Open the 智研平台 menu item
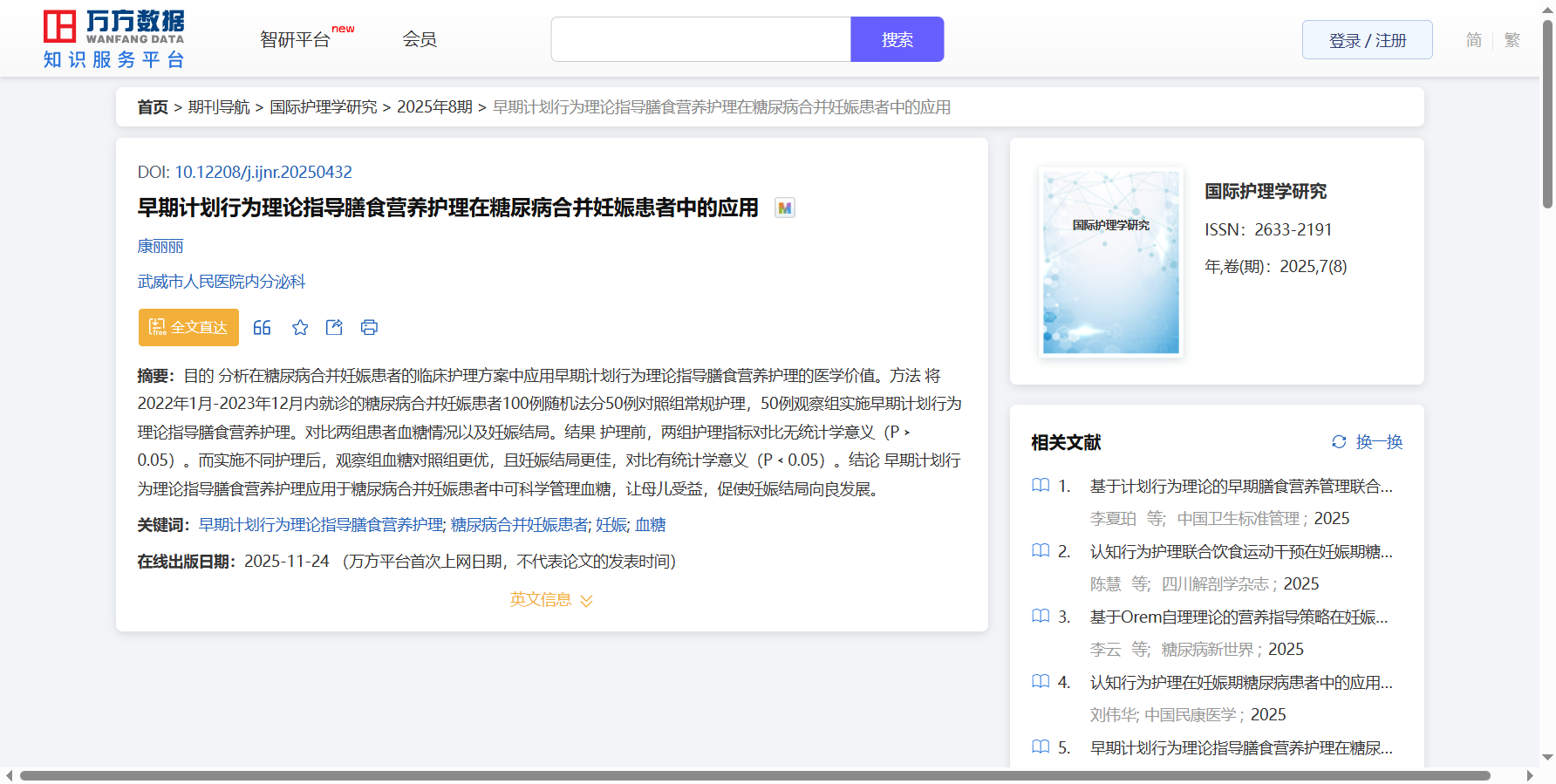 pyautogui.click(x=296, y=40)
